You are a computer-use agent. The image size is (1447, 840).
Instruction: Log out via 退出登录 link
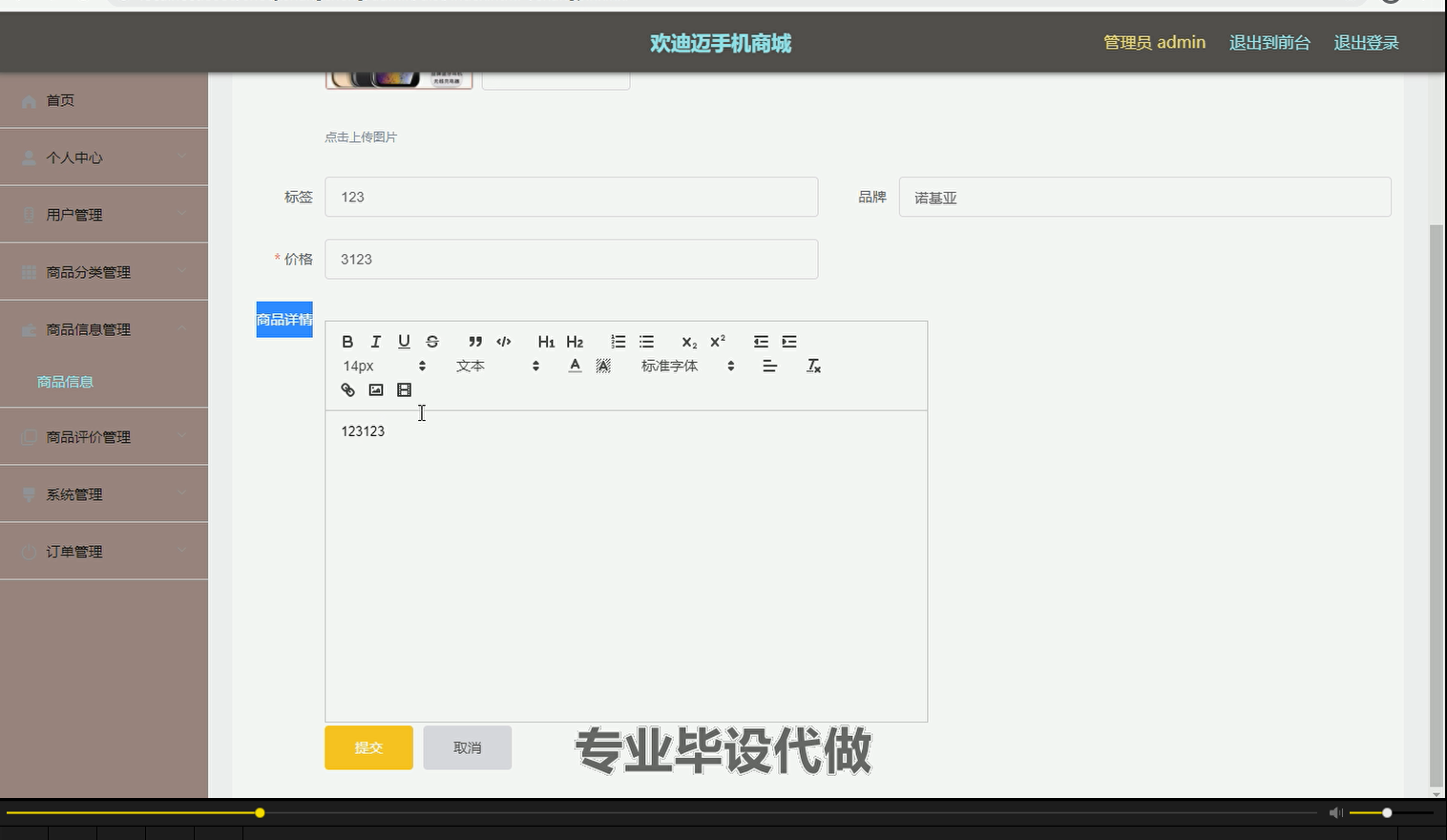click(x=1366, y=42)
